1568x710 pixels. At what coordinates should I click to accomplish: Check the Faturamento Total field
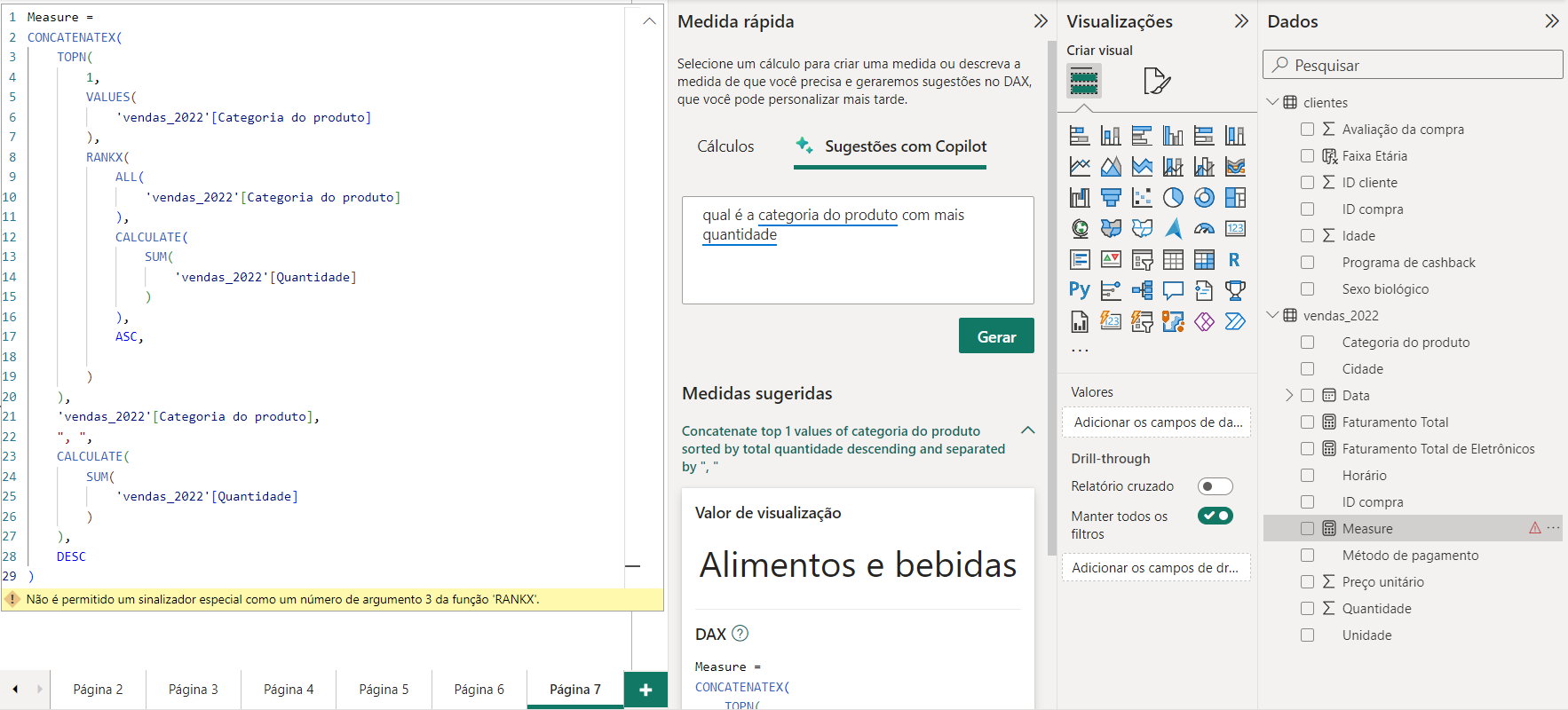(1307, 422)
